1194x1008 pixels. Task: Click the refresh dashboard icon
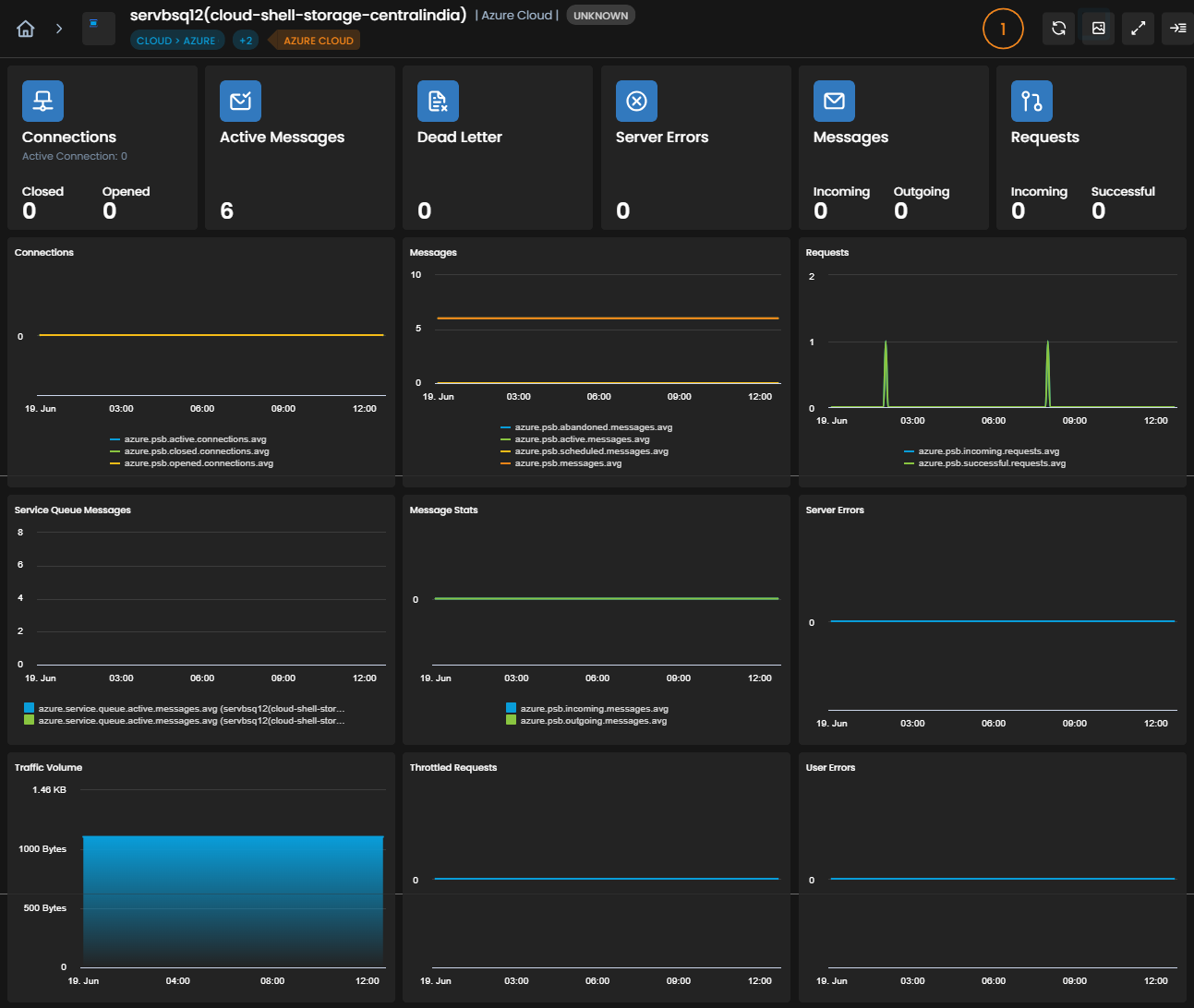pos(1059,29)
